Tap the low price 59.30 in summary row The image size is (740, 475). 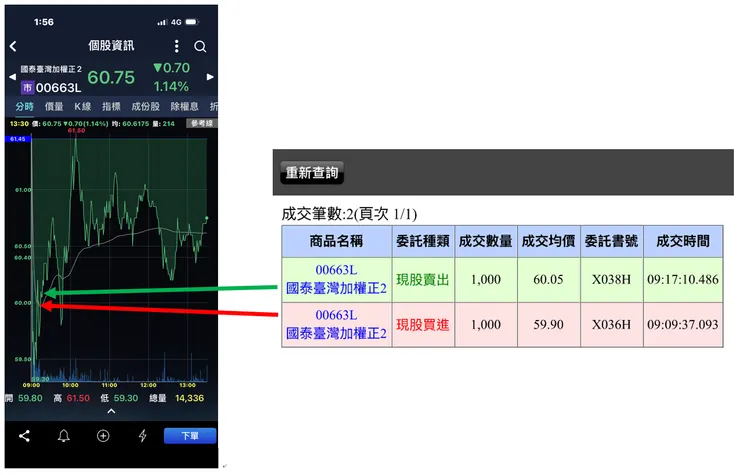click(x=126, y=398)
